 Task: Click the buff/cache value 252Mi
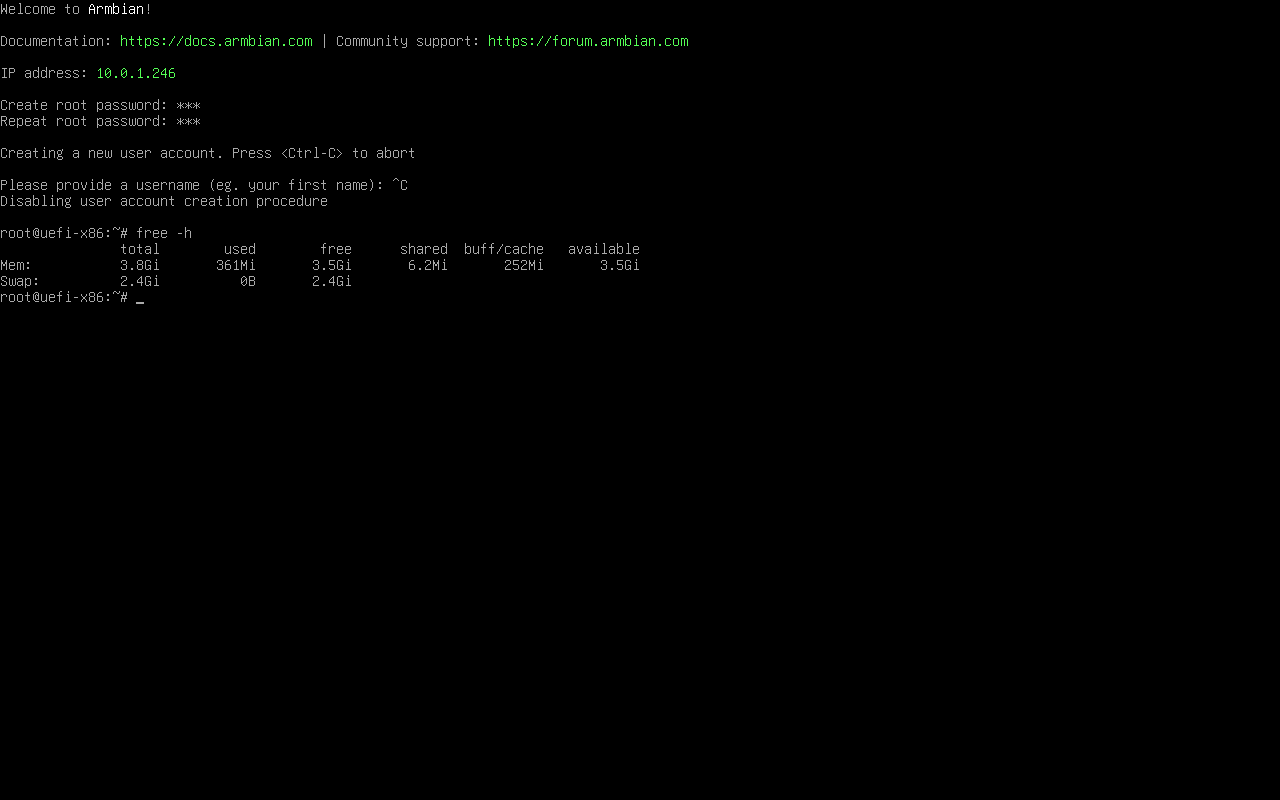pyautogui.click(x=524, y=265)
